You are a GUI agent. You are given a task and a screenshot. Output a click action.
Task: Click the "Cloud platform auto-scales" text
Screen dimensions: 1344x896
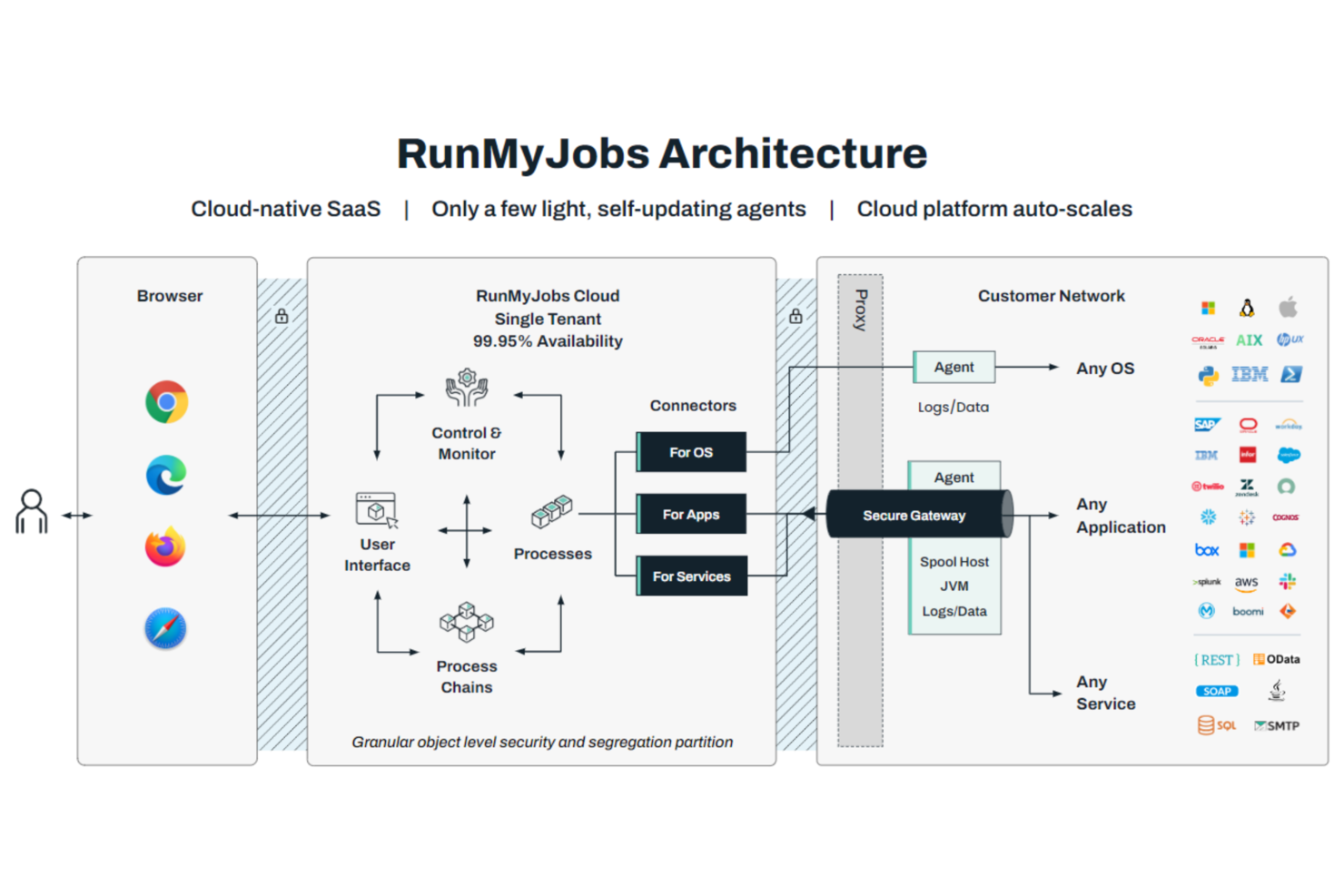tap(994, 210)
